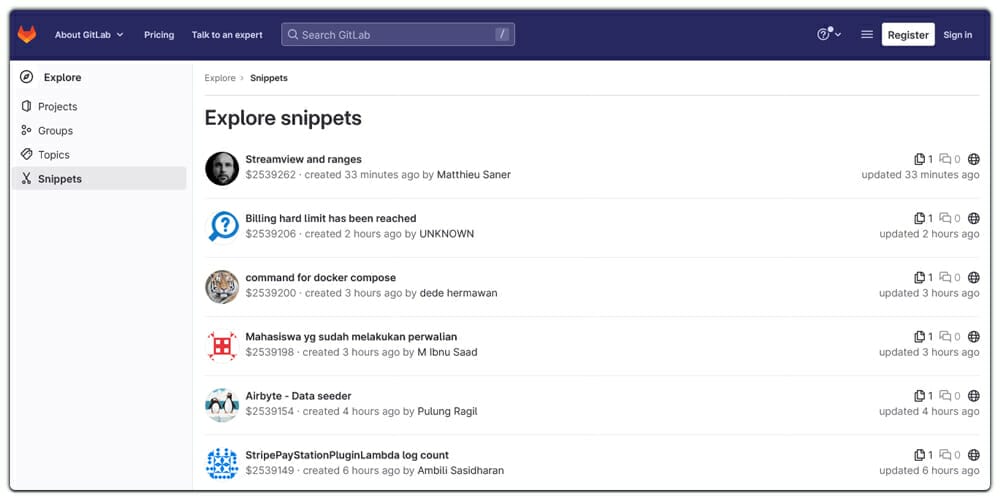Screen dimensions: 1000x500
Task: Open the Streamview and ranges snippet
Action: click(304, 159)
